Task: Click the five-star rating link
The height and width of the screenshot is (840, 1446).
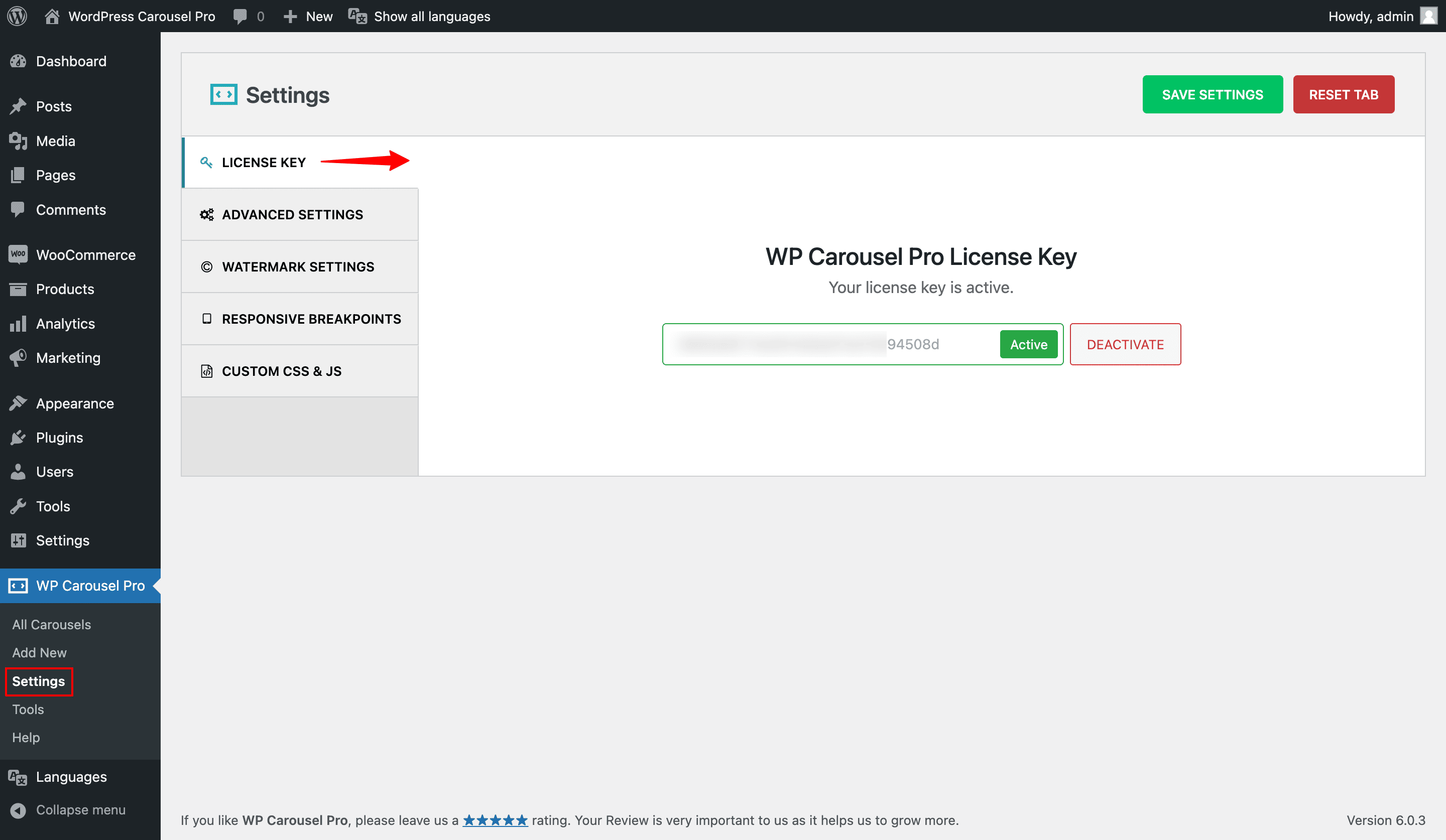Action: tap(495, 820)
